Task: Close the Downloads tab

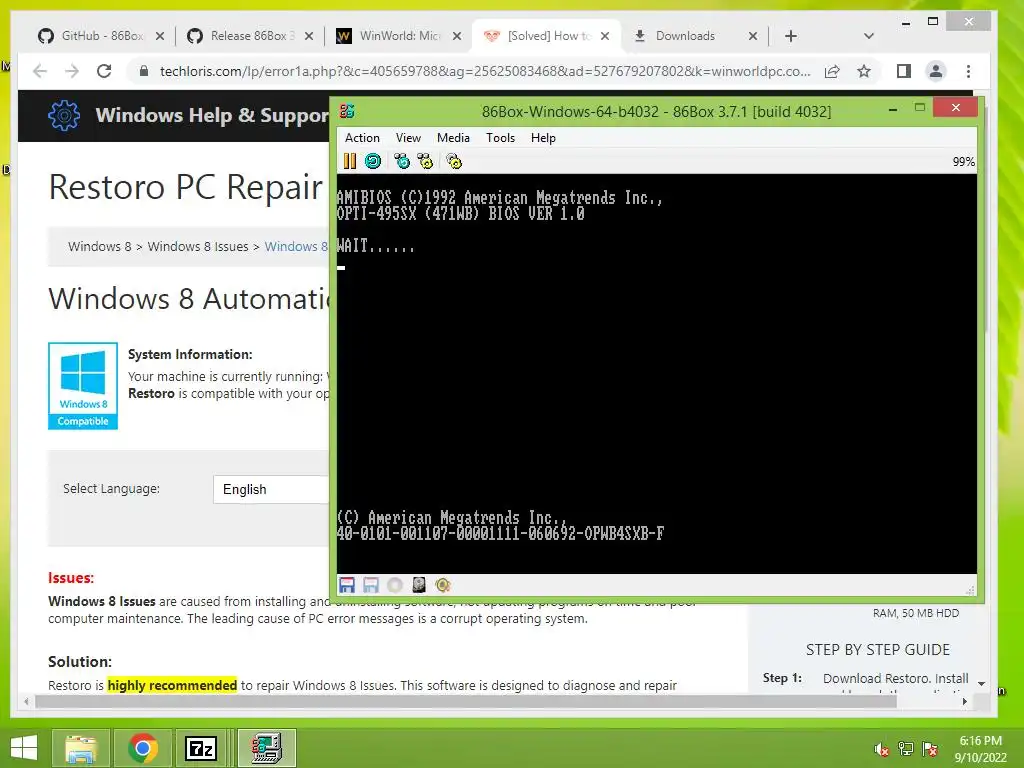Action: click(x=753, y=36)
